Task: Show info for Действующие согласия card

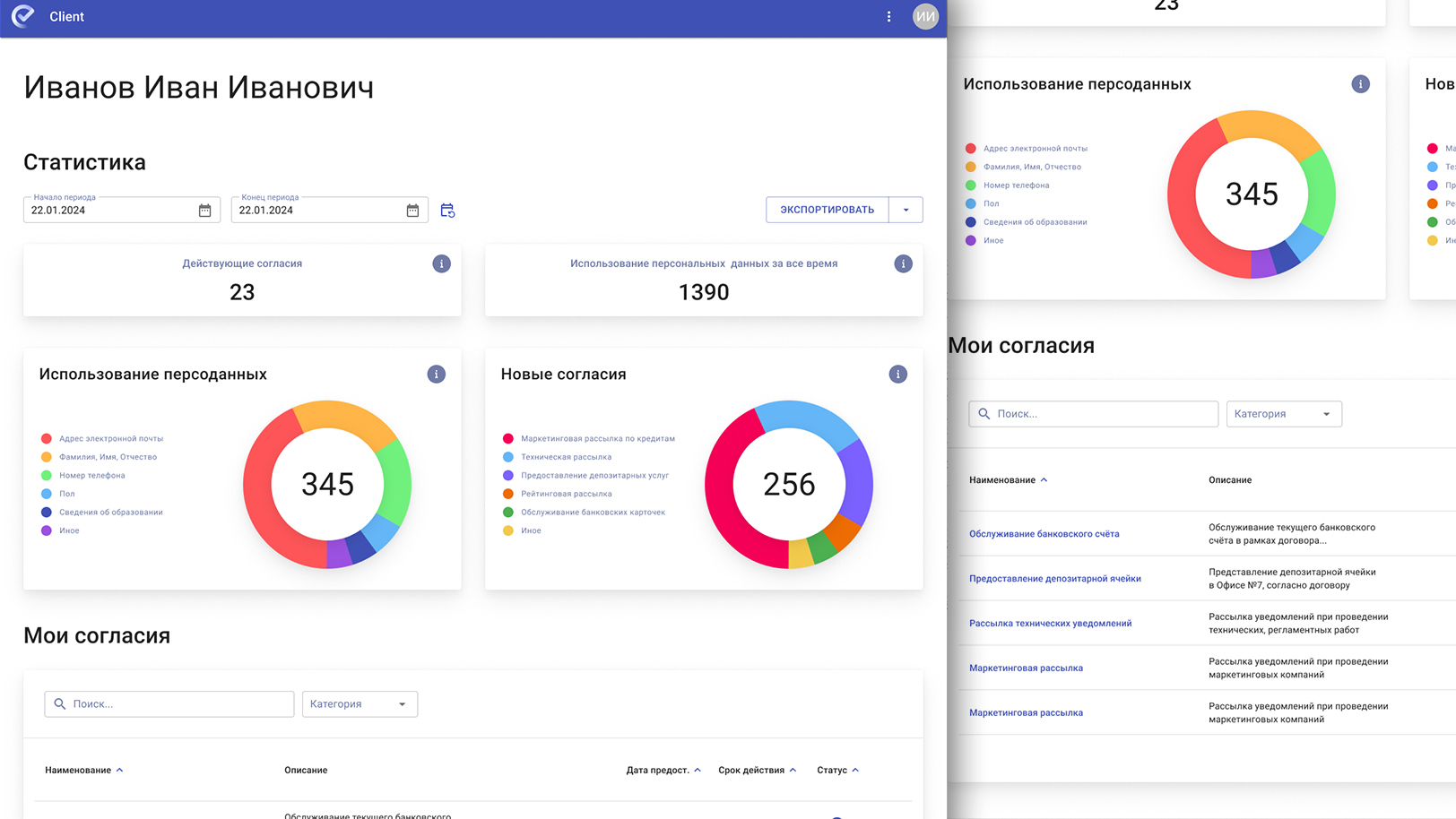Action: click(441, 263)
